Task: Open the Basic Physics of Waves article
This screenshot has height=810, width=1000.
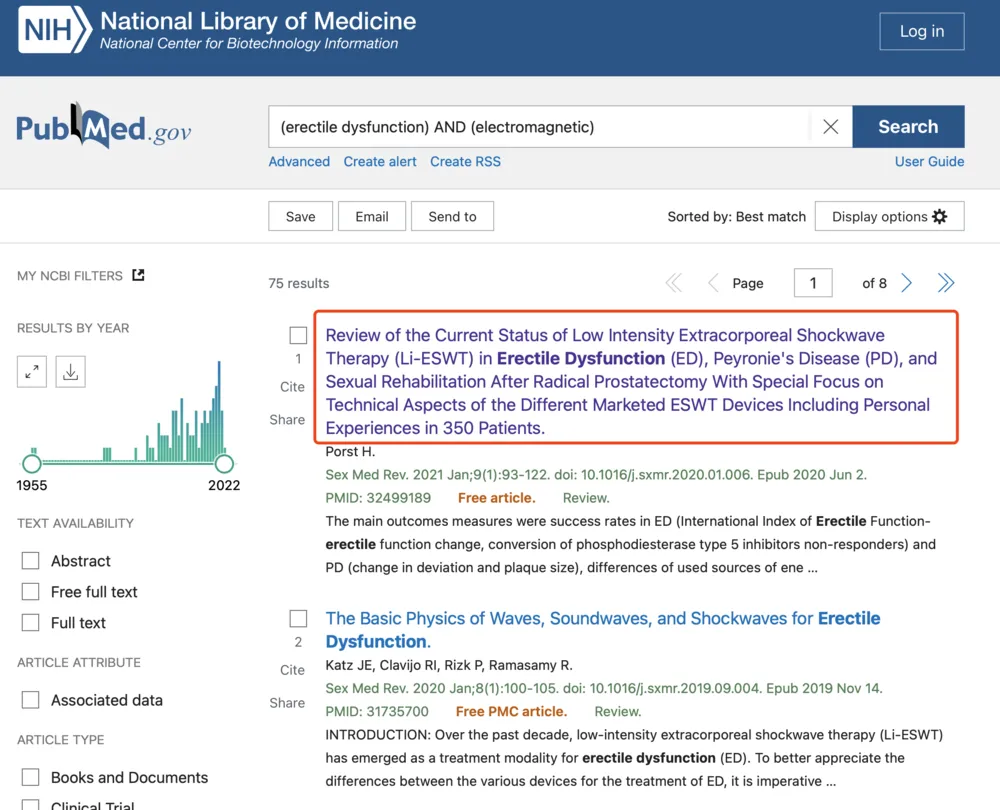Action: tap(603, 630)
